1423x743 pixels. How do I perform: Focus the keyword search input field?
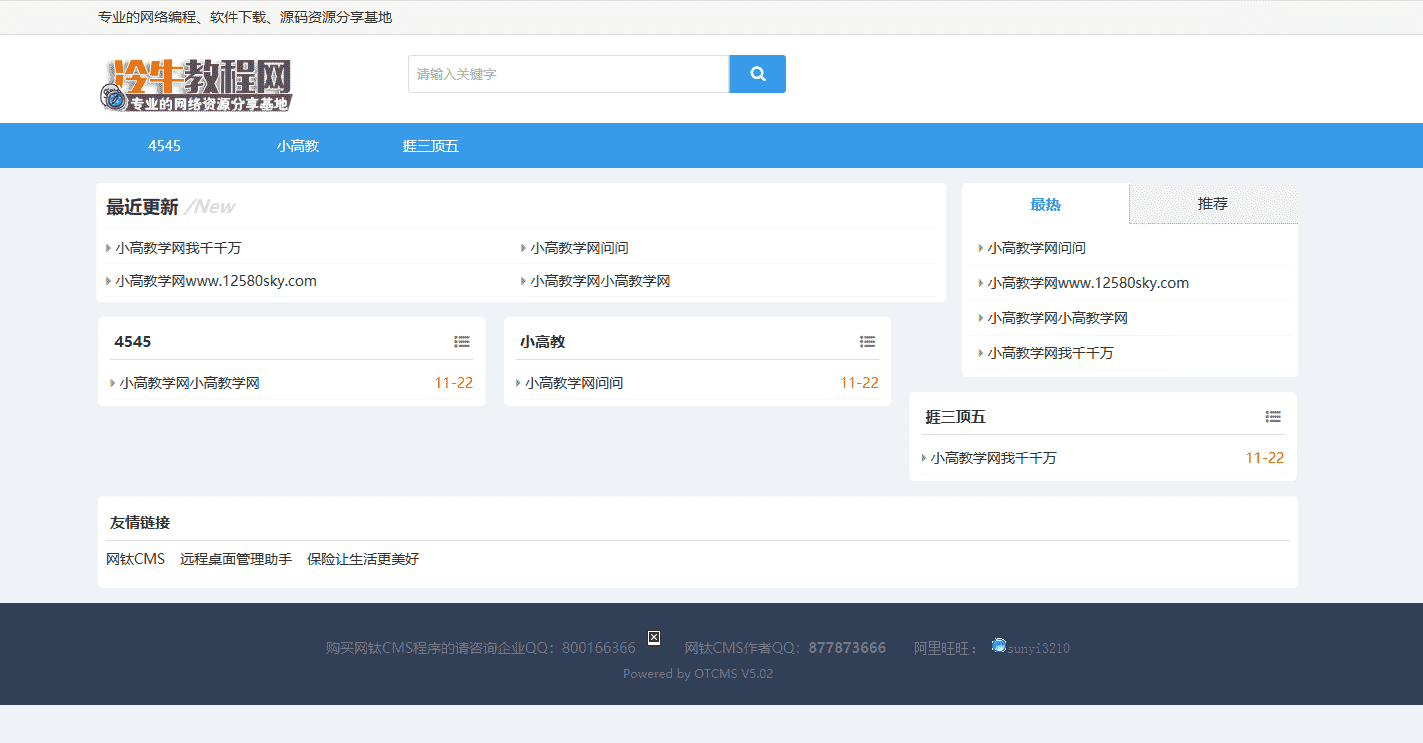tap(568, 74)
